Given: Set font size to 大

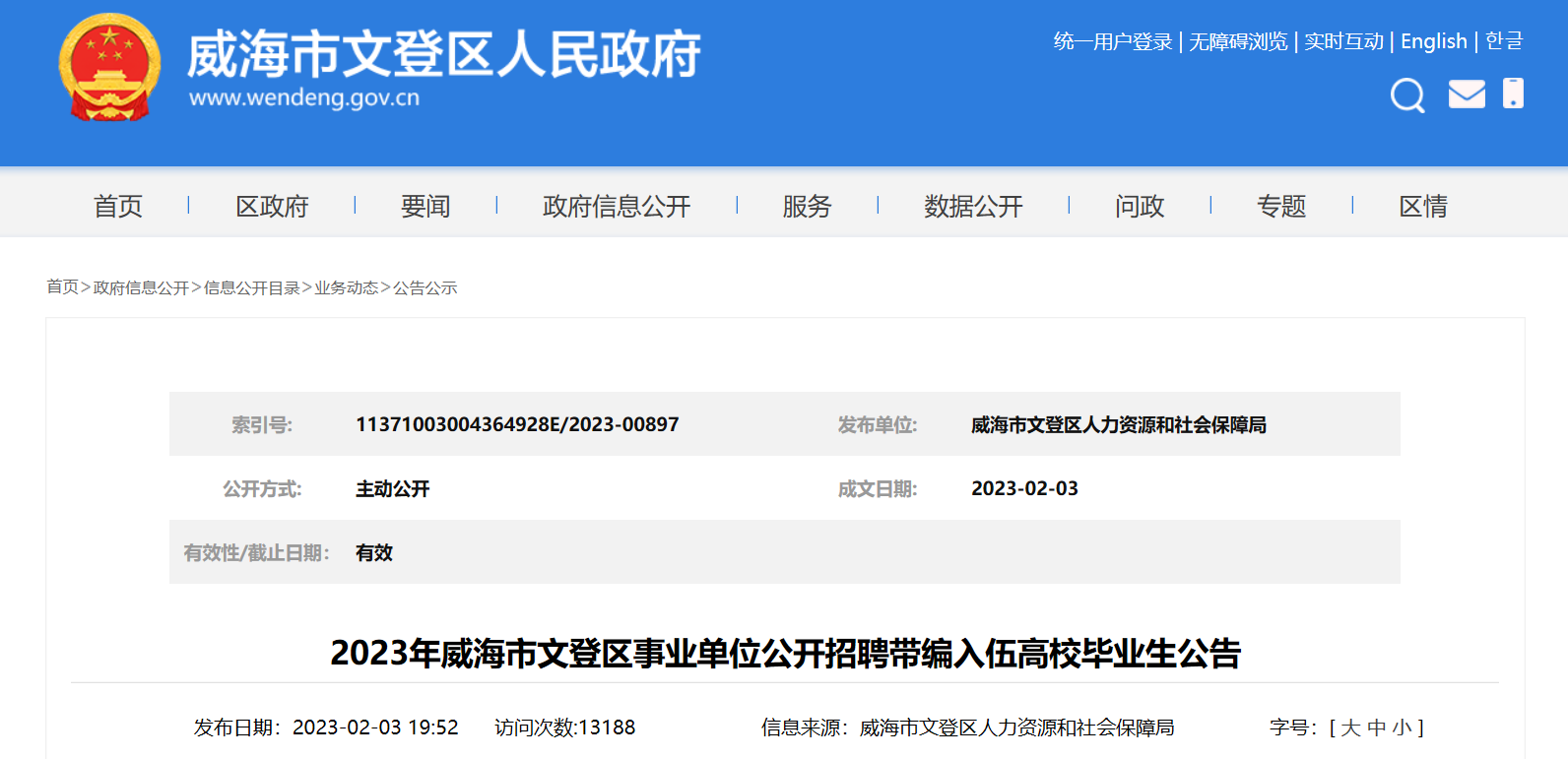Looking at the screenshot, I should (1350, 727).
